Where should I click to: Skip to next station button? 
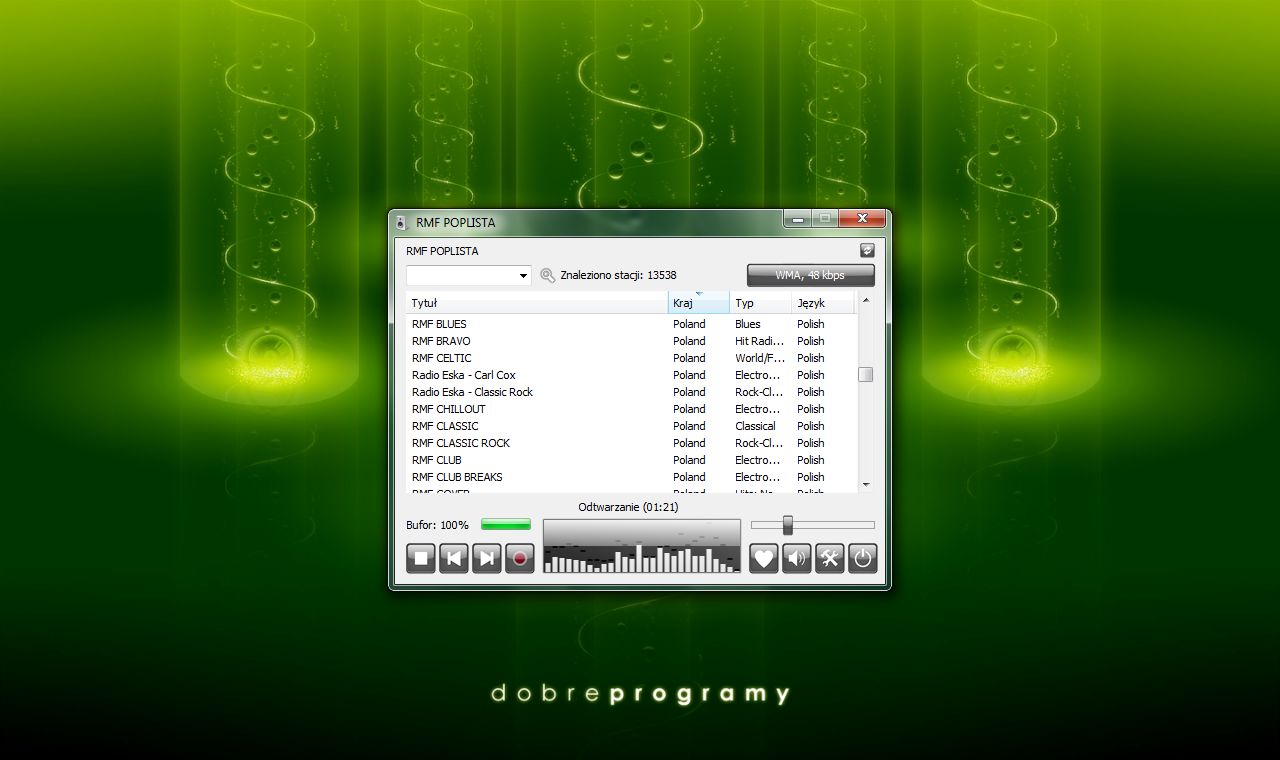click(487, 558)
